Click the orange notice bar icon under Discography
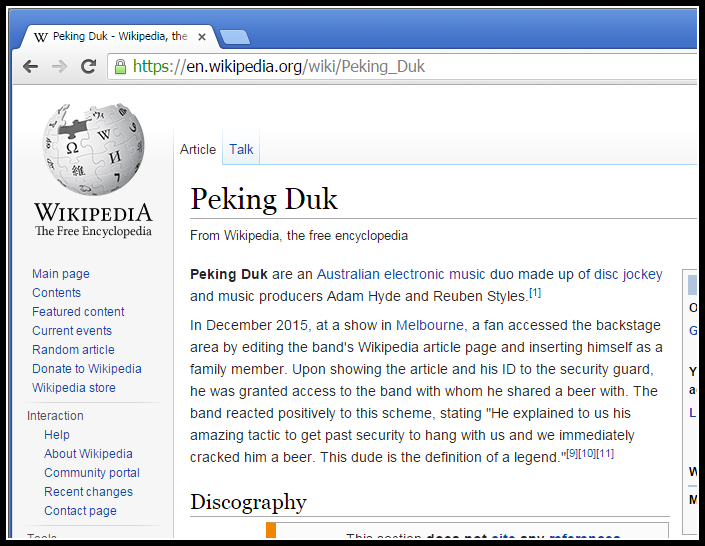 271,530
